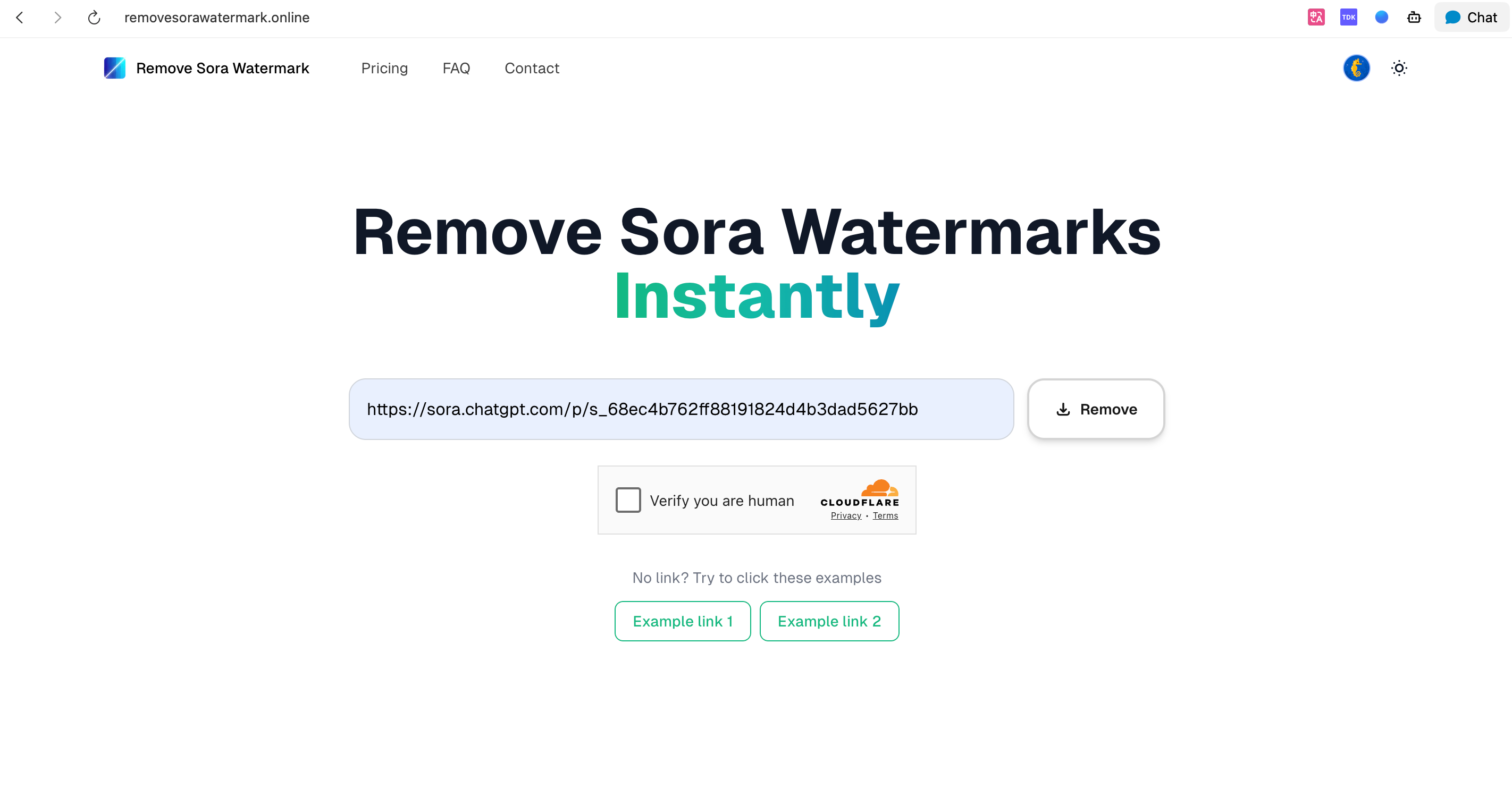Open the Pricing nav item
Screen dimensions: 1512x796
pos(384,68)
